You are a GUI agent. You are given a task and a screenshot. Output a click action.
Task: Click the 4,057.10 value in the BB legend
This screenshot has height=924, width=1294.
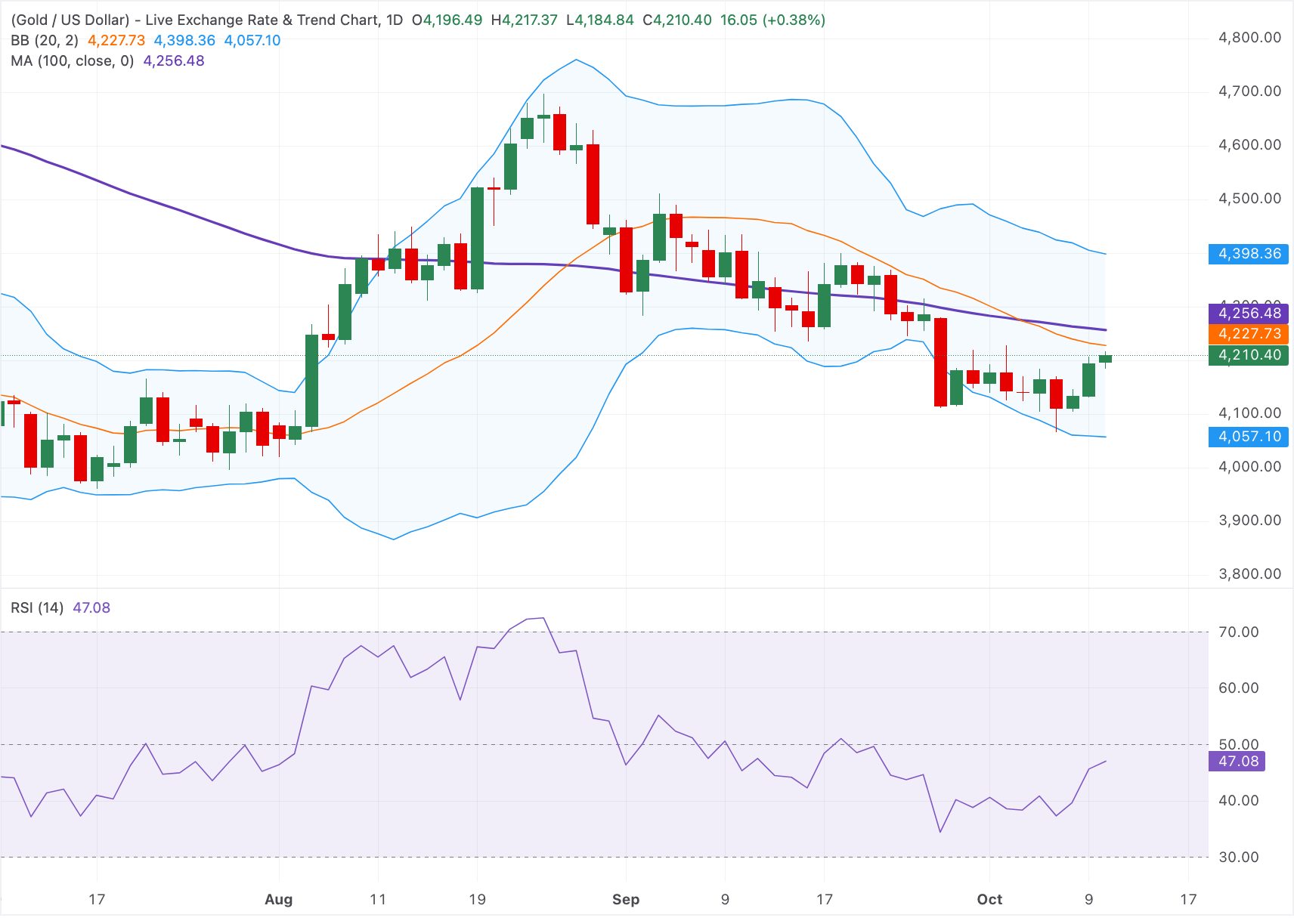coord(252,40)
